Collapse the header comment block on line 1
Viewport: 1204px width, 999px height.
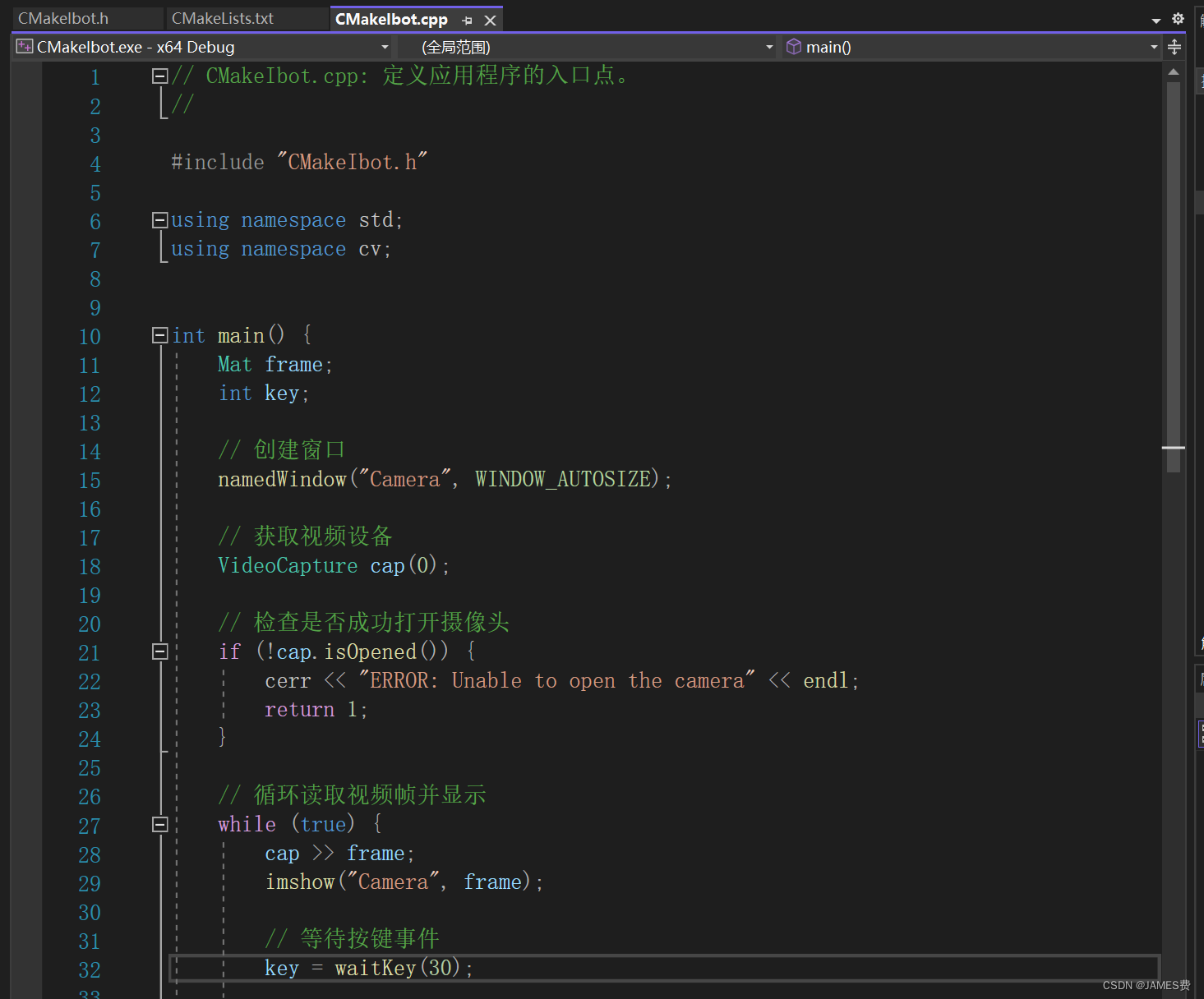pos(160,76)
